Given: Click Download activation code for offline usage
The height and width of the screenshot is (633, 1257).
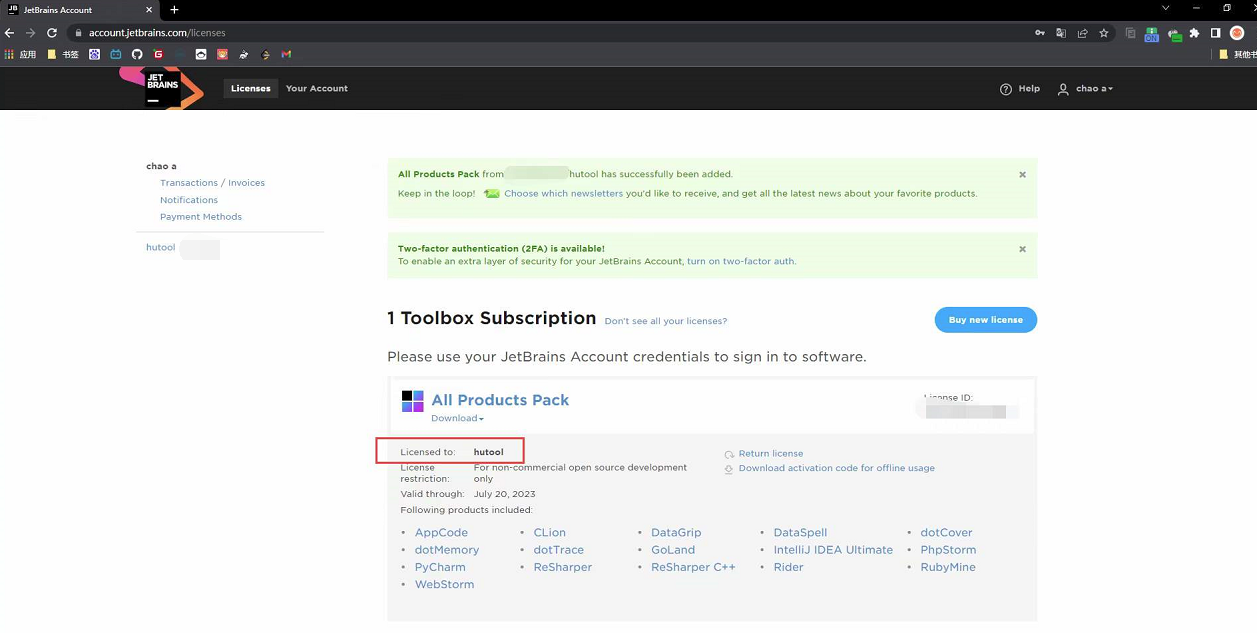Looking at the screenshot, I should (x=836, y=468).
